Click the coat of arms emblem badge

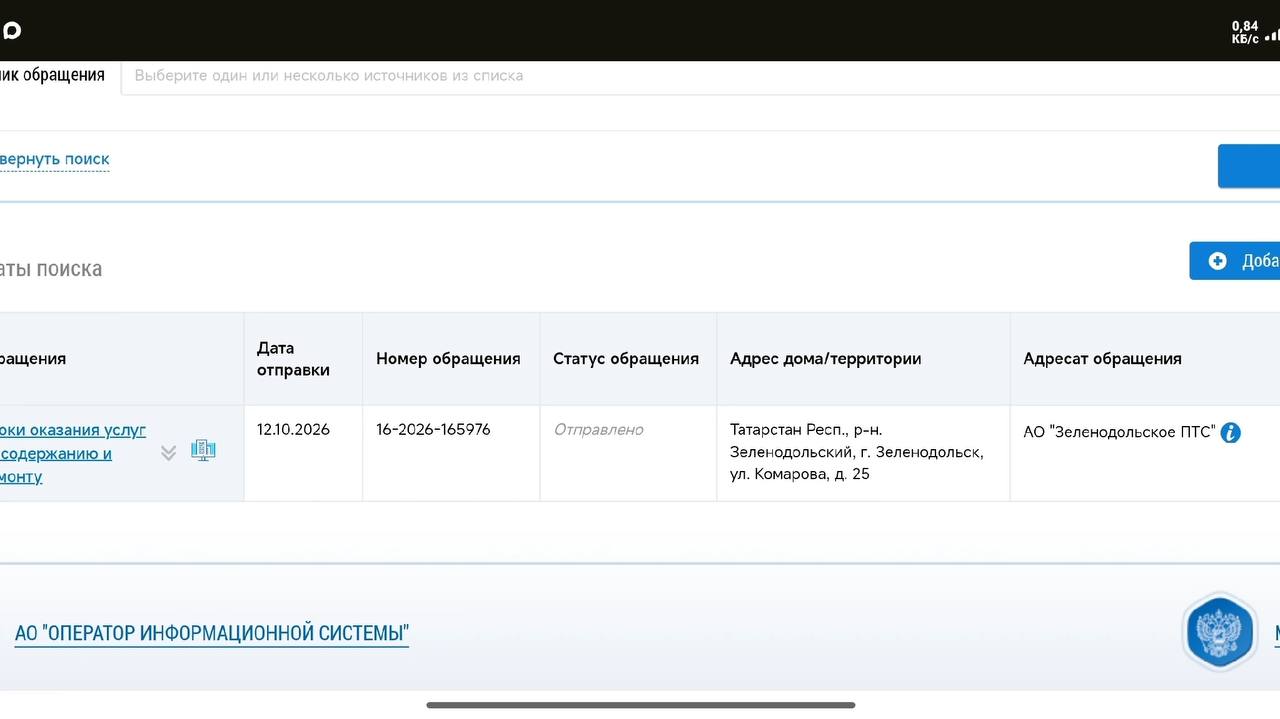(1220, 632)
